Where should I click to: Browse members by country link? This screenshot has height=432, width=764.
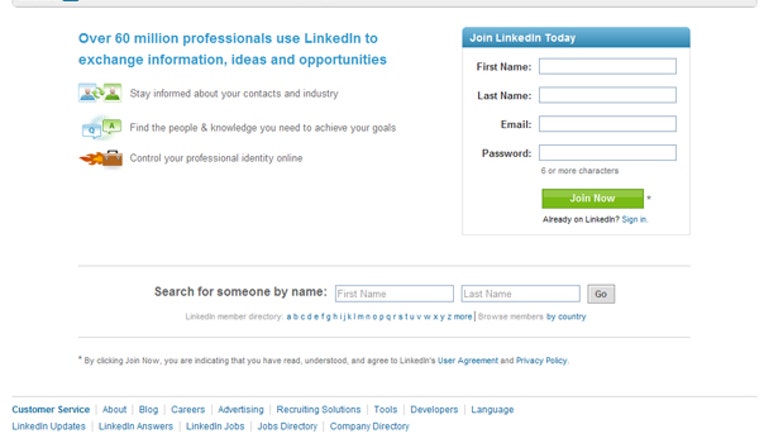(566, 317)
